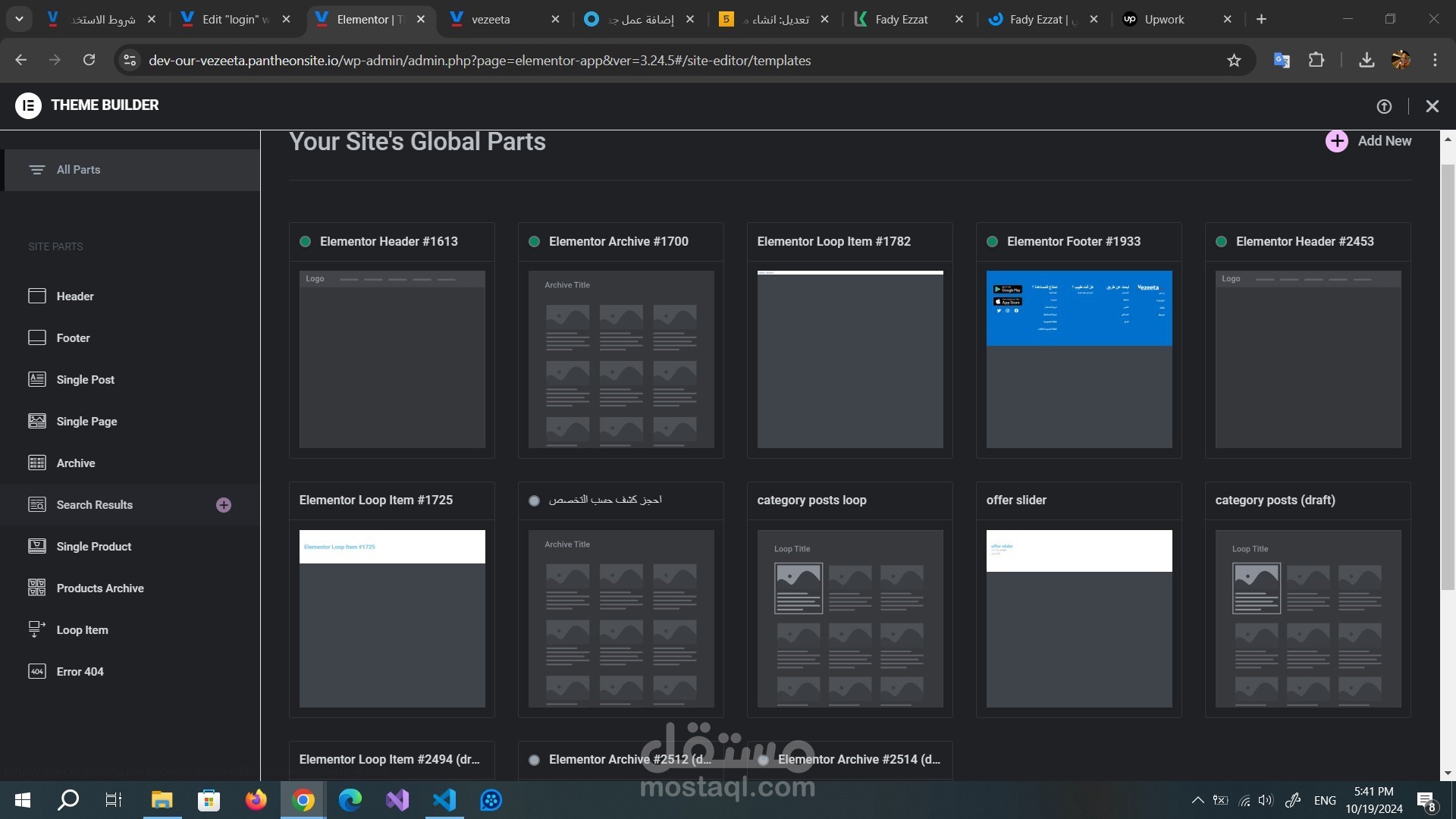Click status dot on Elementor Header #1613
This screenshot has height=819, width=1456.
pyautogui.click(x=306, y=242)
